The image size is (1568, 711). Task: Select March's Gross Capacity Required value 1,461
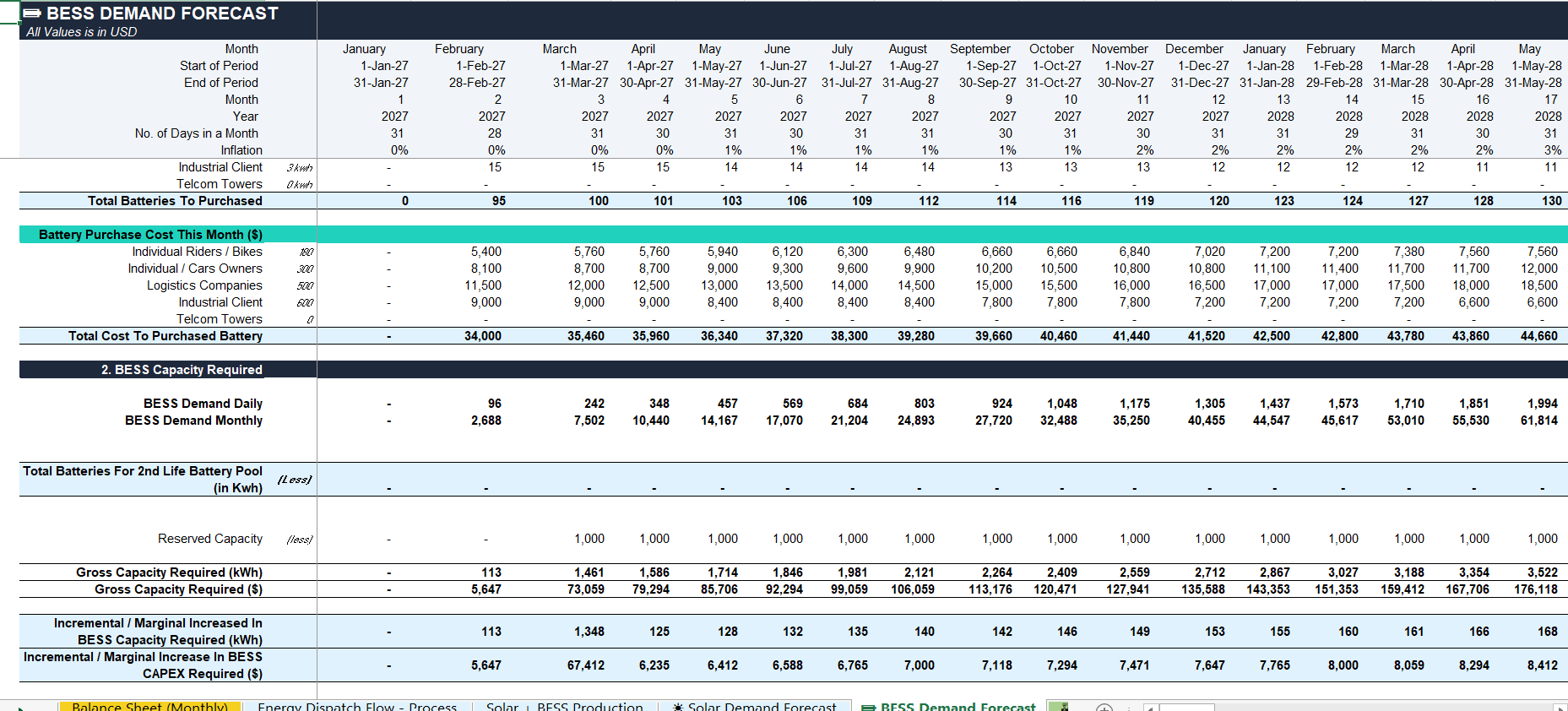point(589,573)
